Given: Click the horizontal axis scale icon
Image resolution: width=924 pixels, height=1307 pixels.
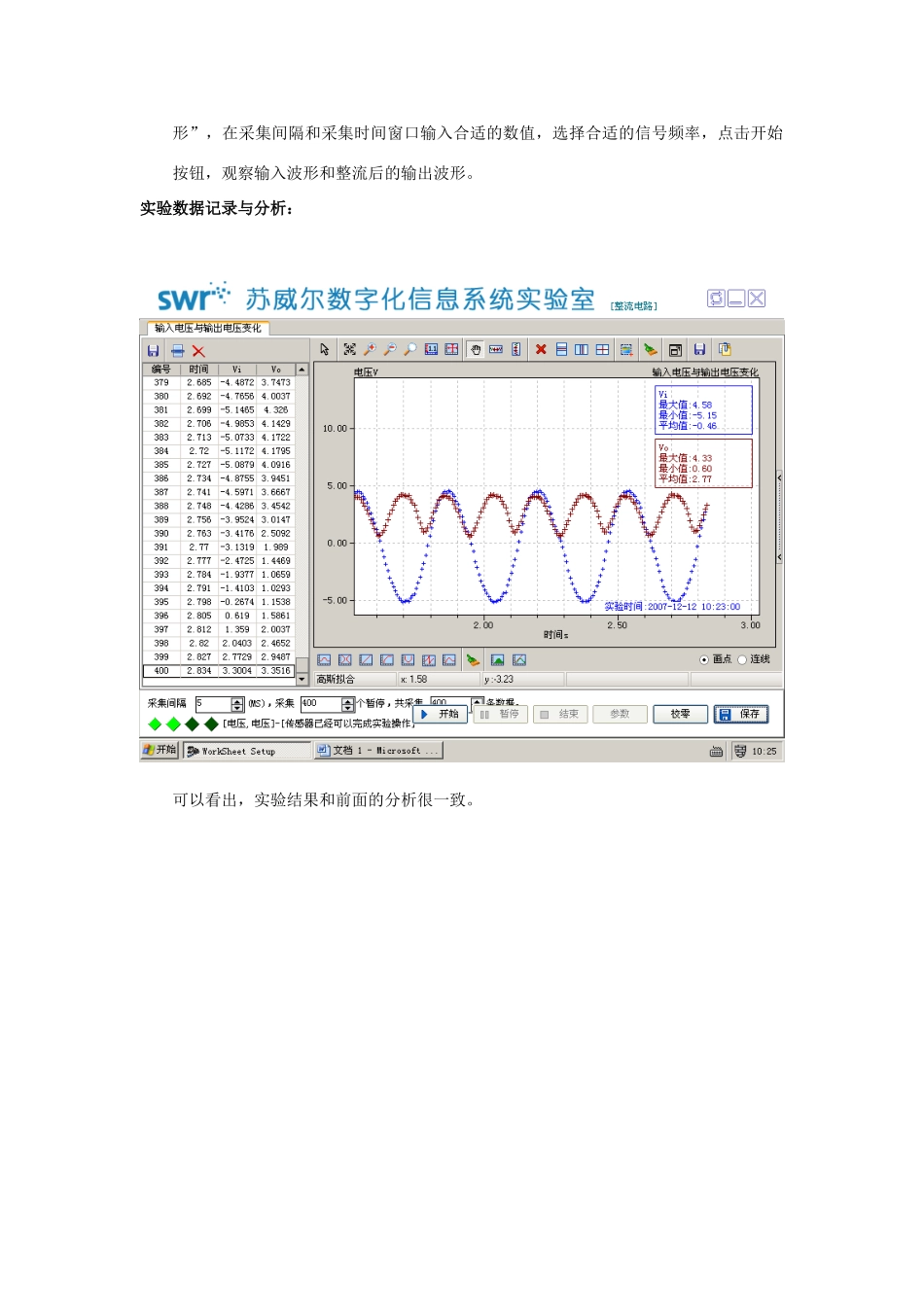Looking at the screenshot, I should pos(496,349).
